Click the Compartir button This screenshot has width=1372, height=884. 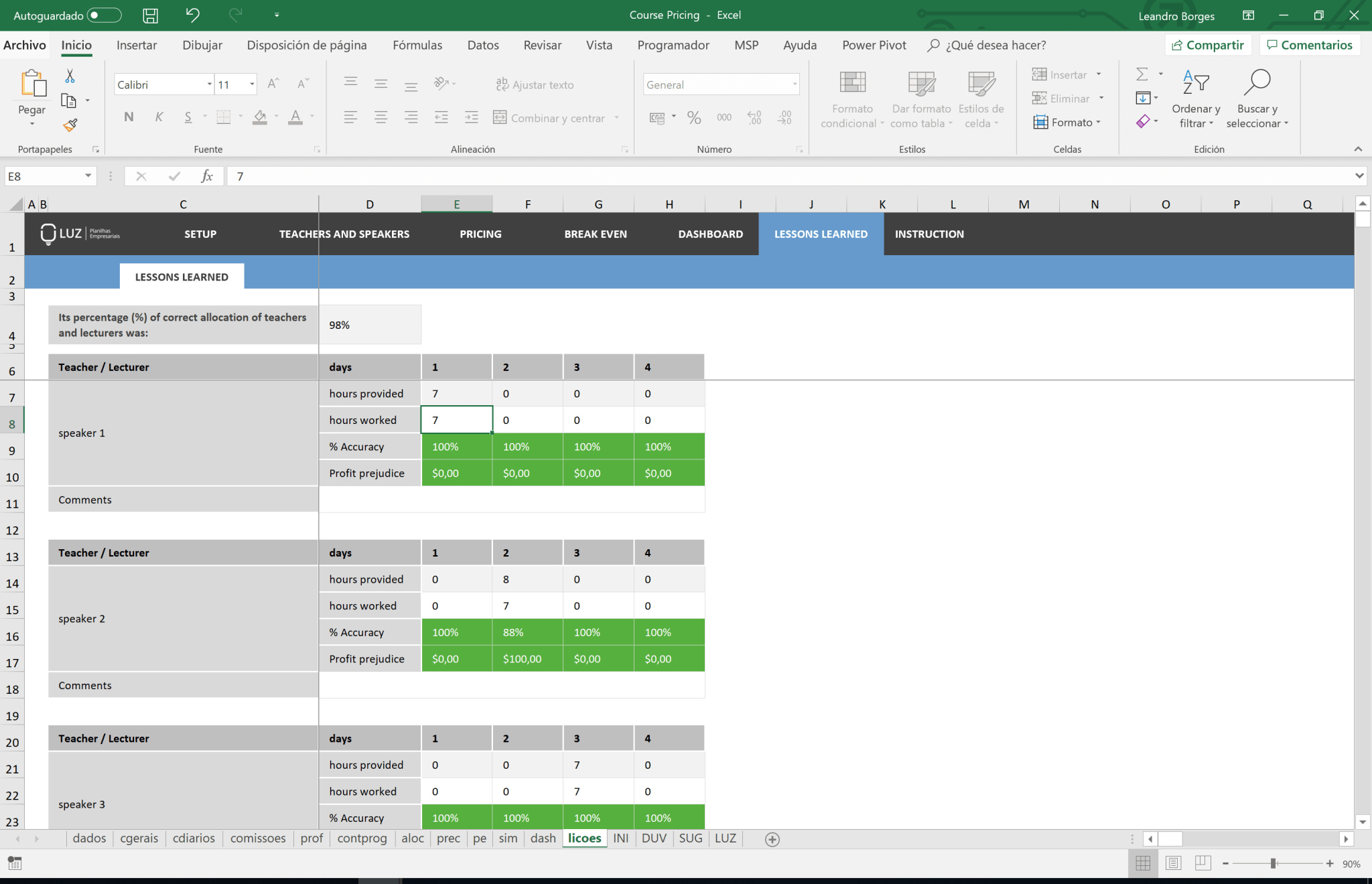[x=1209, y=45]
